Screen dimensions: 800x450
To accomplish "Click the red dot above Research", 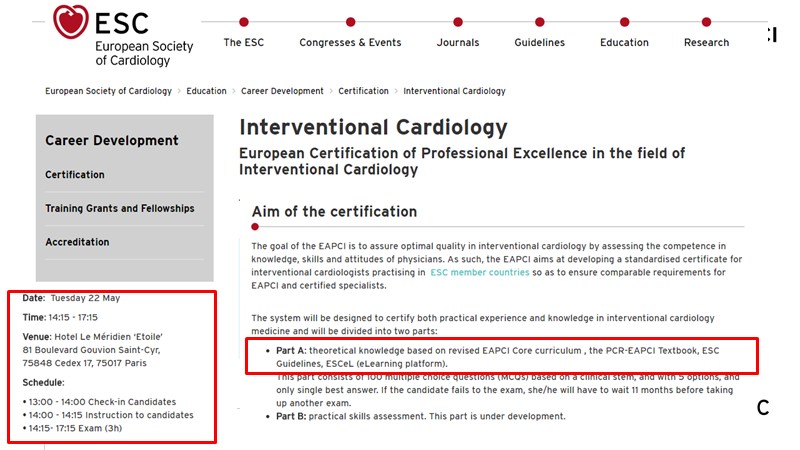I will tap(707, 21).
